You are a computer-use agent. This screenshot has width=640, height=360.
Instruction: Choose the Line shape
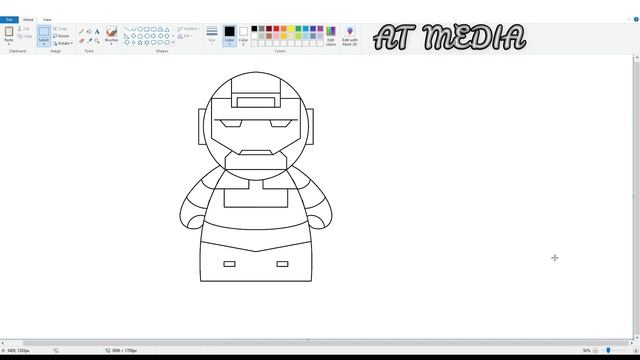127,29
